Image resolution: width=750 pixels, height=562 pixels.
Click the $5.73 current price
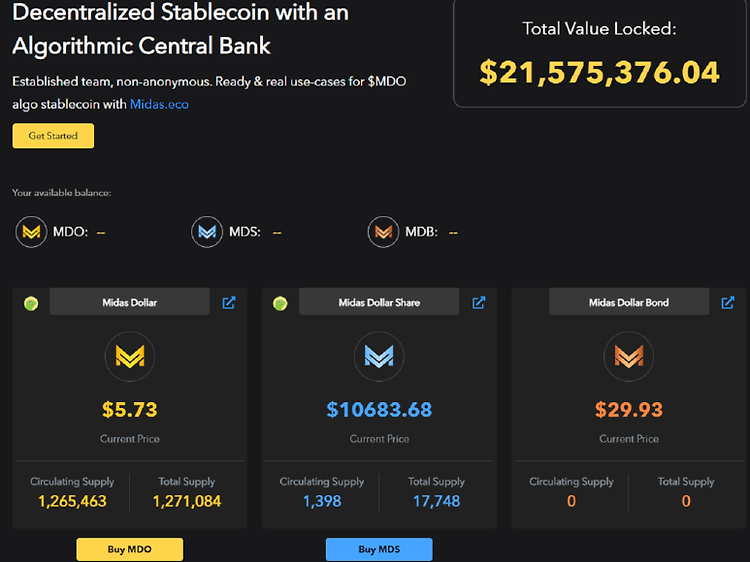[130, 409]
